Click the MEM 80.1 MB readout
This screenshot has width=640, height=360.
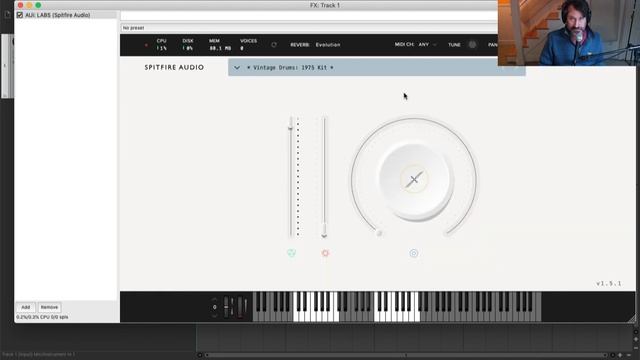(220, 44)
